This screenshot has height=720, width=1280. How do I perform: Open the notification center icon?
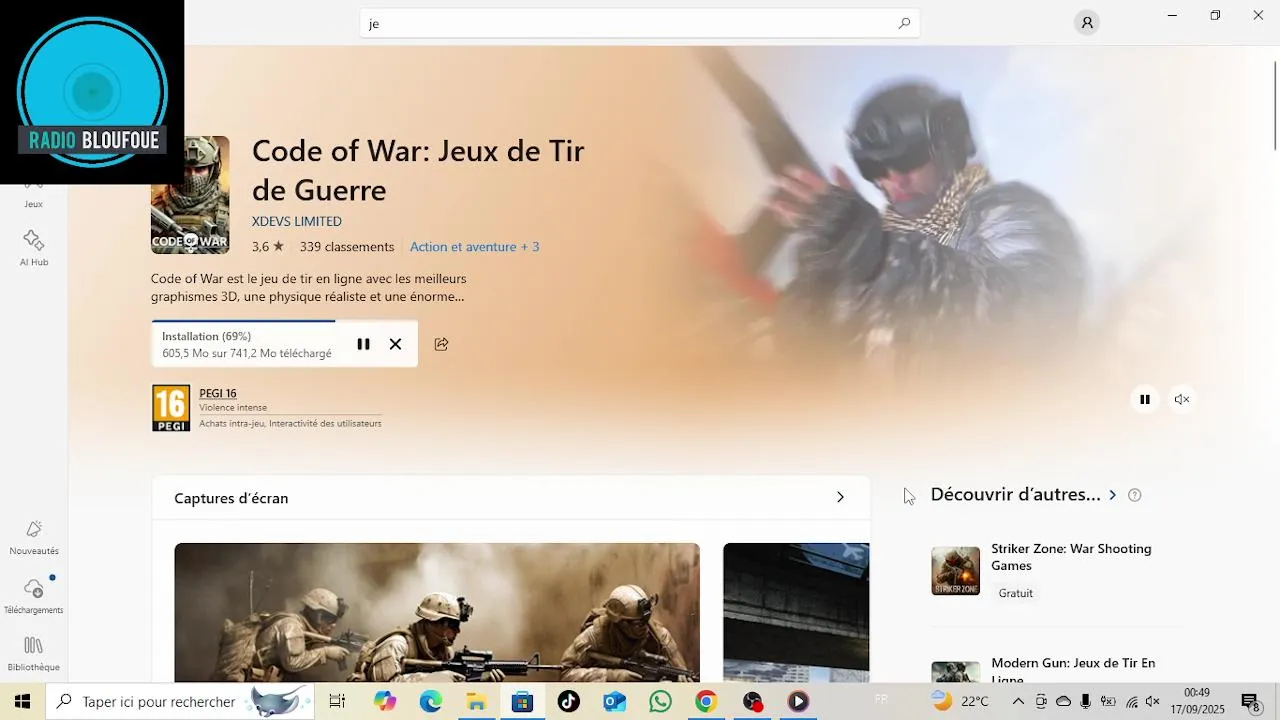coord(1250,702)
